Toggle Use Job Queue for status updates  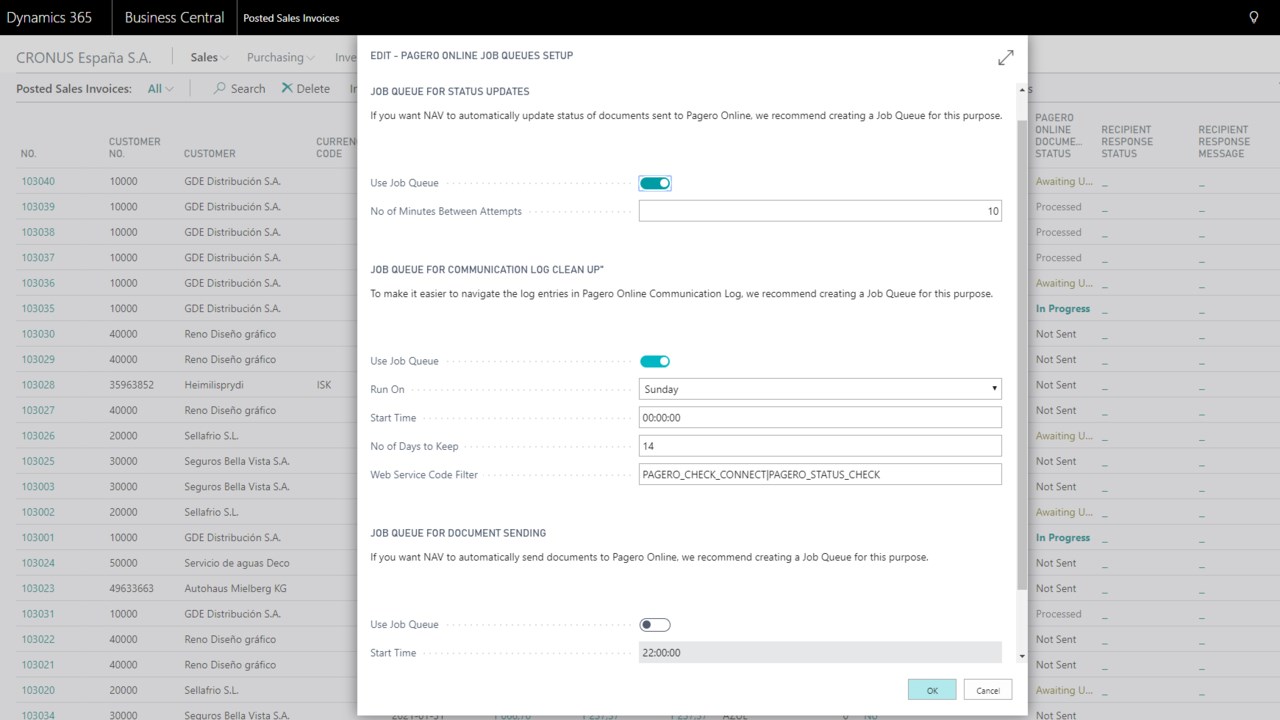655,183
